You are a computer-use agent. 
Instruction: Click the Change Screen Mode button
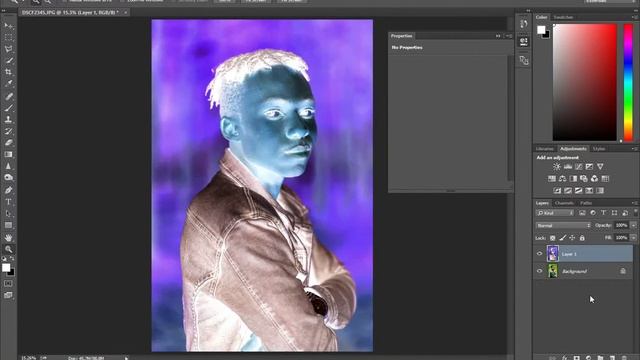click(x=9, y=295)
